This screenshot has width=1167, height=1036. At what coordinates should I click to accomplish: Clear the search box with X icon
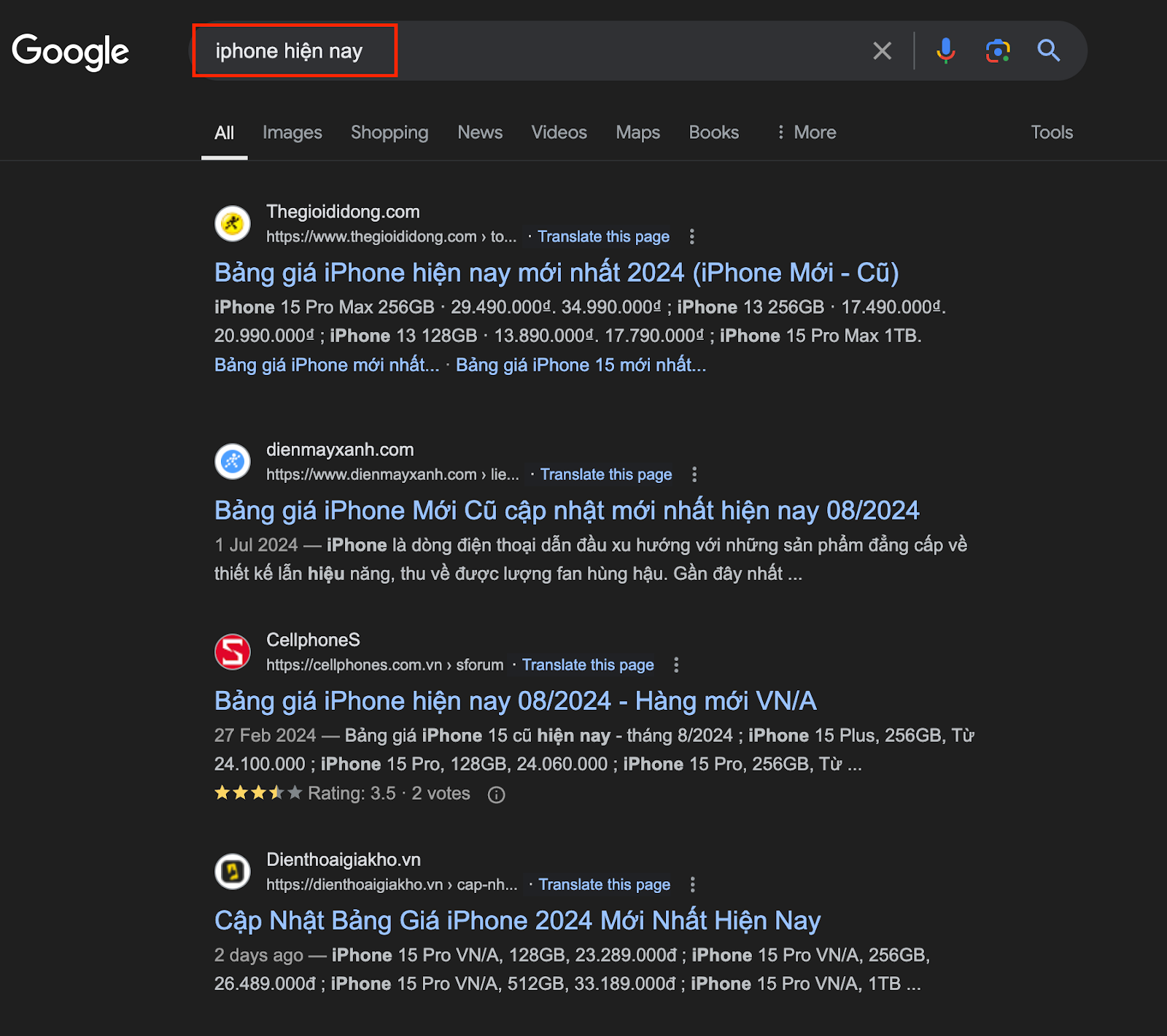pyautogui.click(x=882, y=50)
